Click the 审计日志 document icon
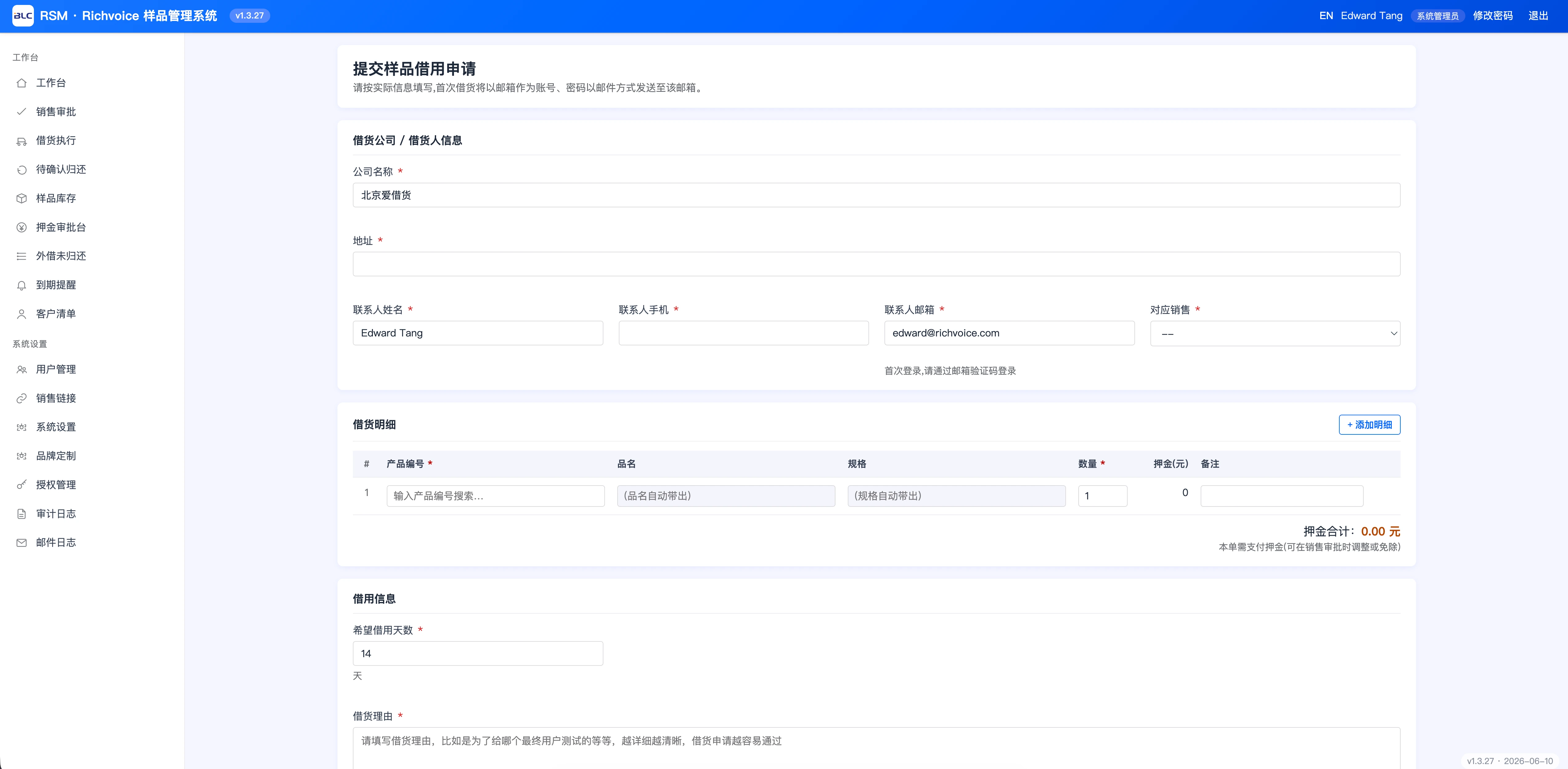This screenshot has height=769, width=1568. [x=21, y=514]
